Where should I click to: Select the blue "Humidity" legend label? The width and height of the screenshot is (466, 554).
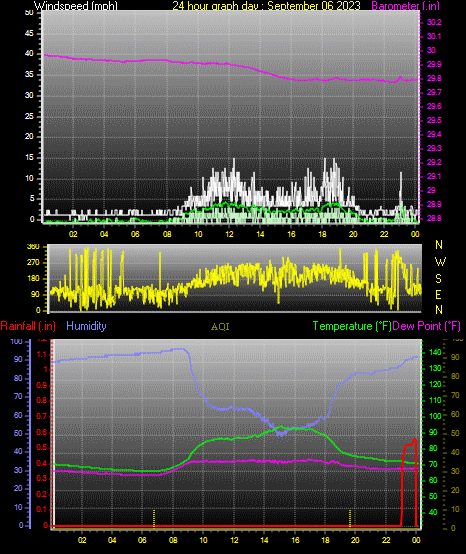tap(86, 326)
